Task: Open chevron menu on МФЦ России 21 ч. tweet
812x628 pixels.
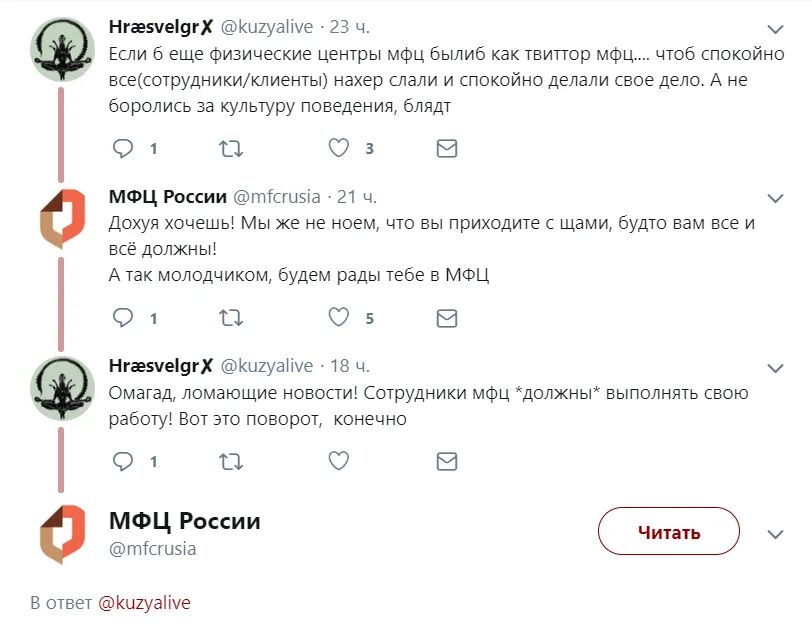Action: 775,197
